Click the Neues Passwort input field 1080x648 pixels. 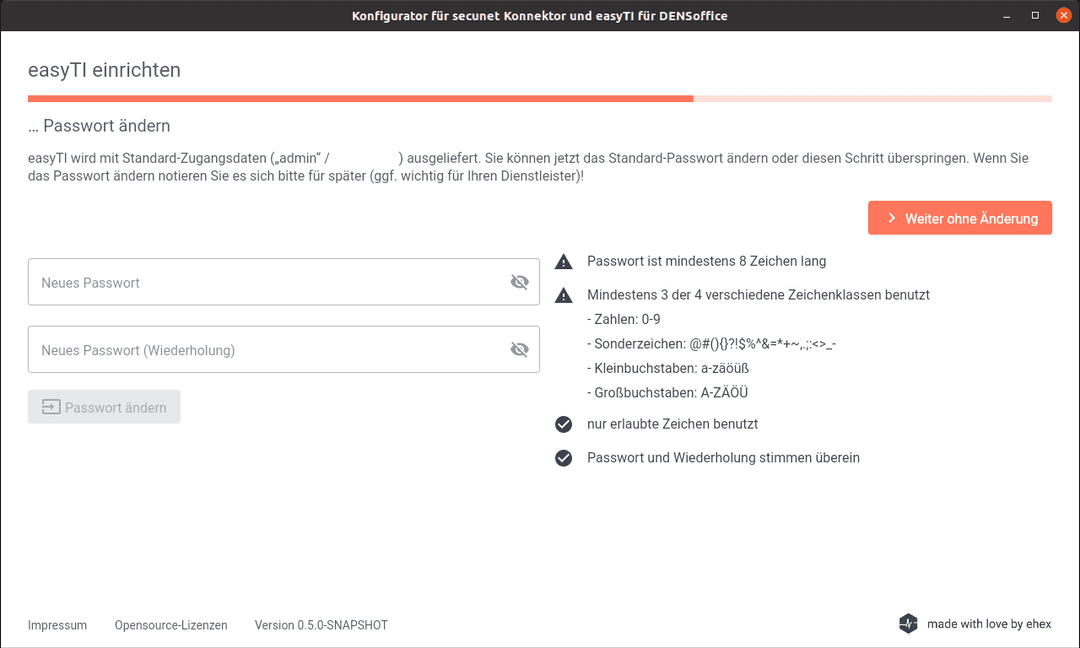tap(265, 282)
